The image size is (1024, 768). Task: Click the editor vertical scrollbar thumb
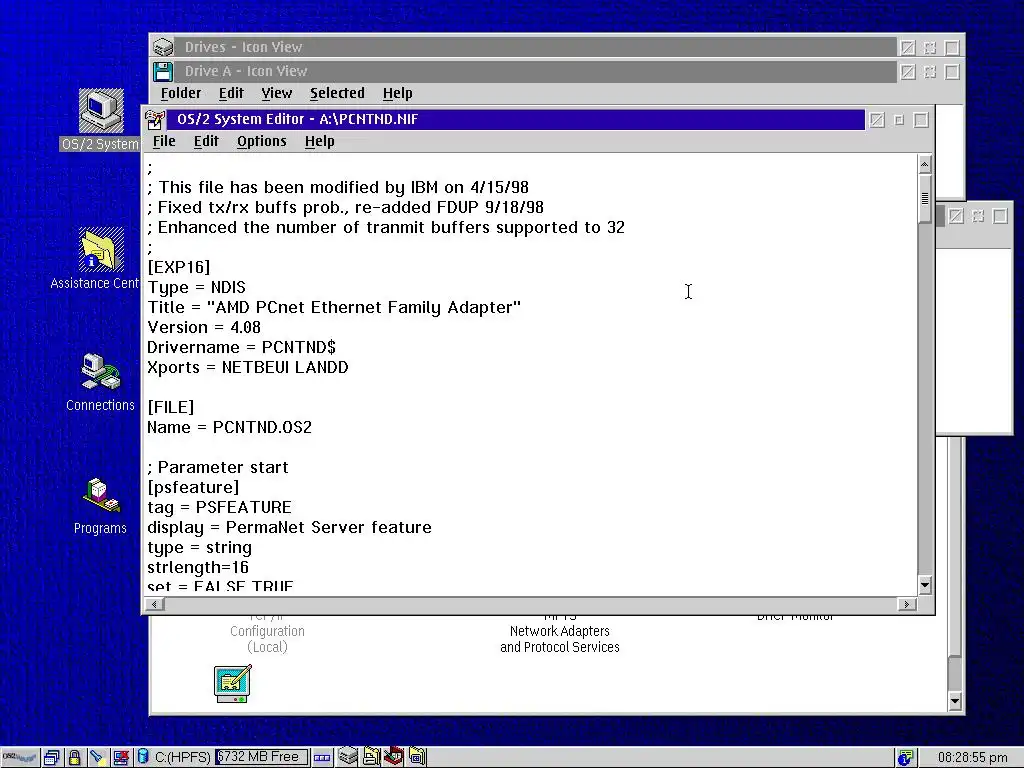924,199
